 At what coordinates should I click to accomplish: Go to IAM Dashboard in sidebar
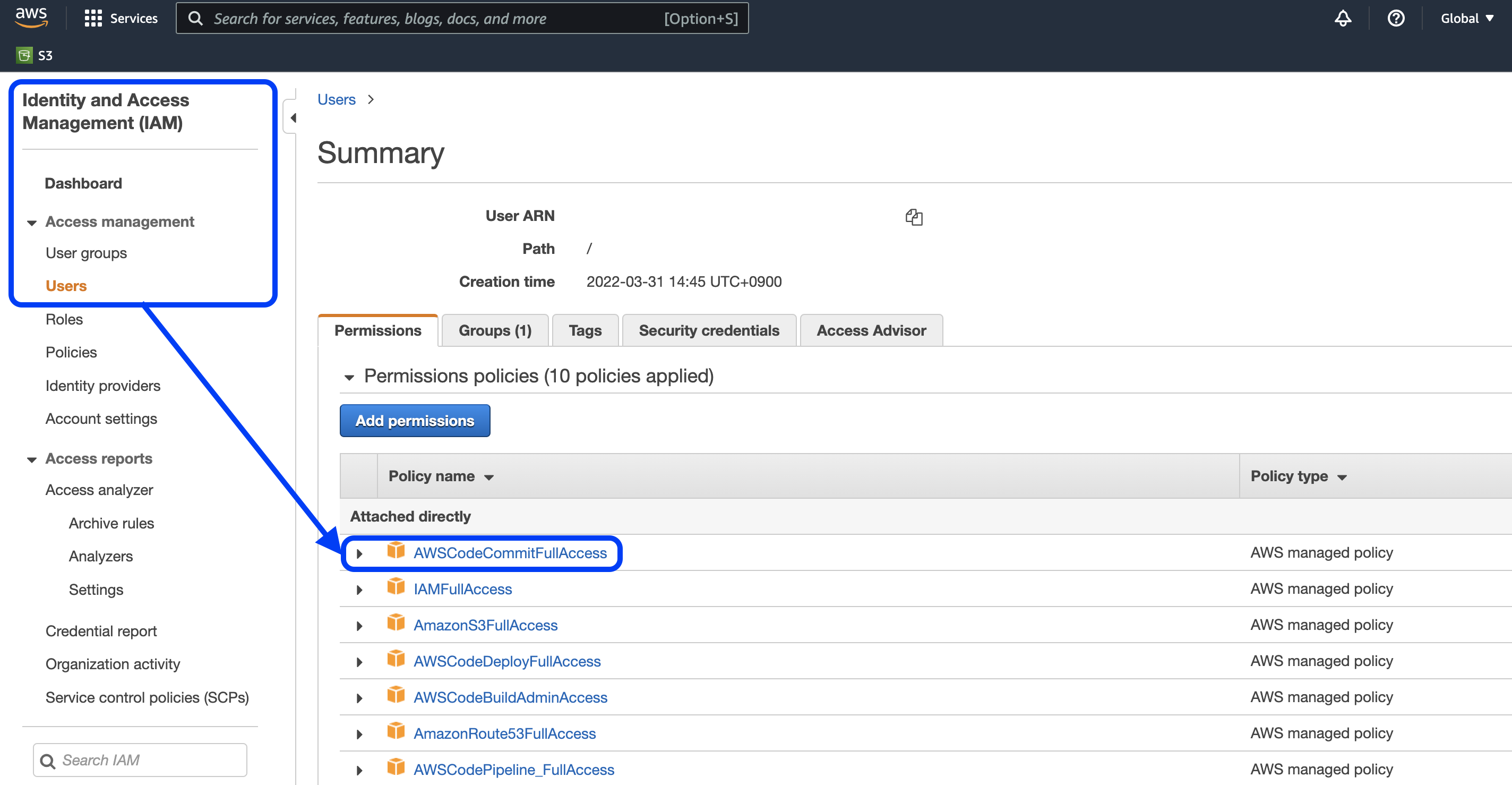click(x=83, y=183)
